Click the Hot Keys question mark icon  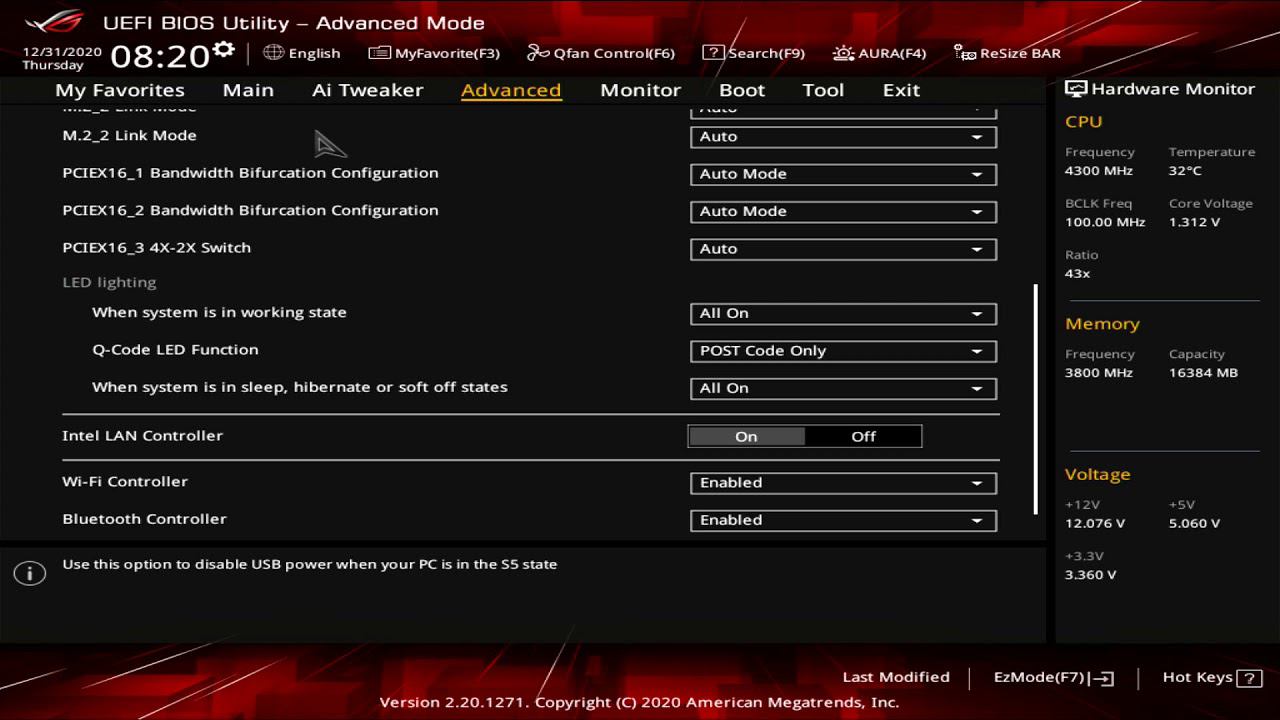[x=1249, y=678]
